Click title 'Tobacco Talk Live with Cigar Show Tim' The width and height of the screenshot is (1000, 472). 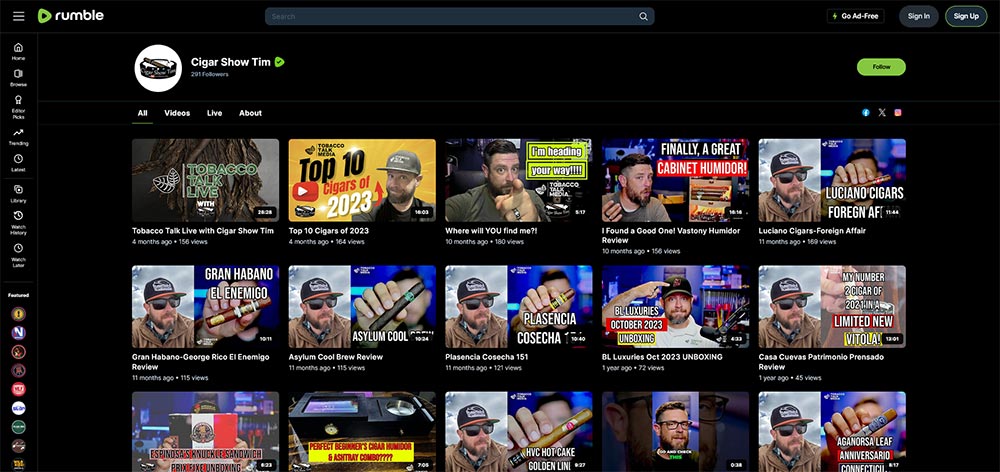pyautogui.click(x=203, y=231)
